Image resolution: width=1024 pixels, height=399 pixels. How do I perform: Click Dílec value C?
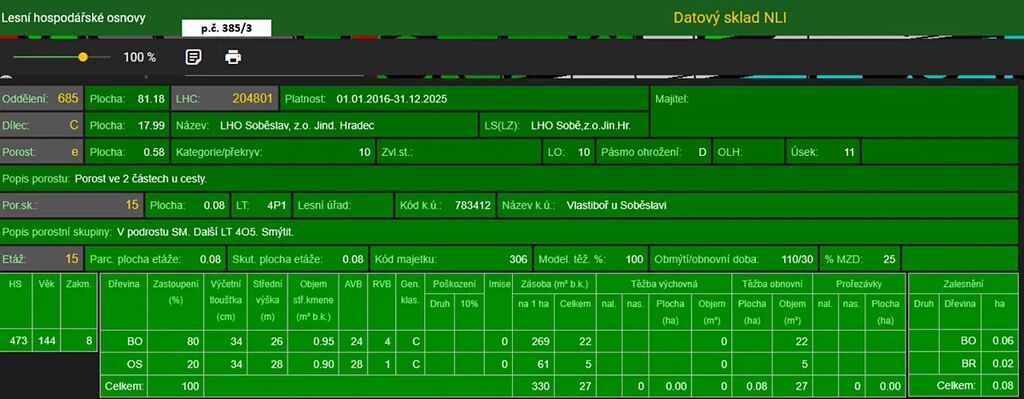[x=74, y=125]
